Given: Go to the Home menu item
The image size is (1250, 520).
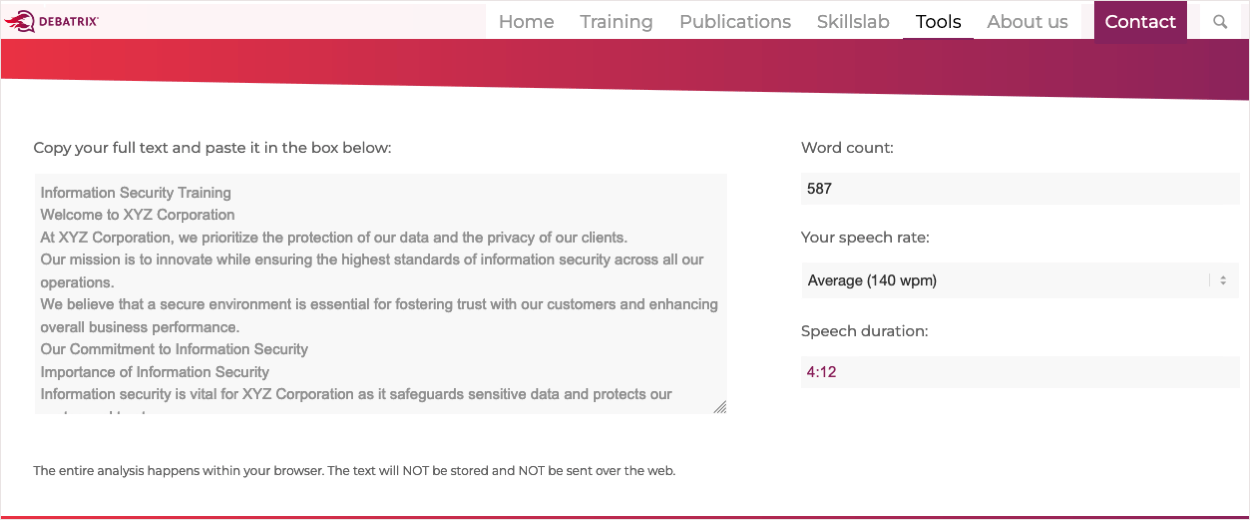Looking at the screenshot, I should click(x=526, y=21).
